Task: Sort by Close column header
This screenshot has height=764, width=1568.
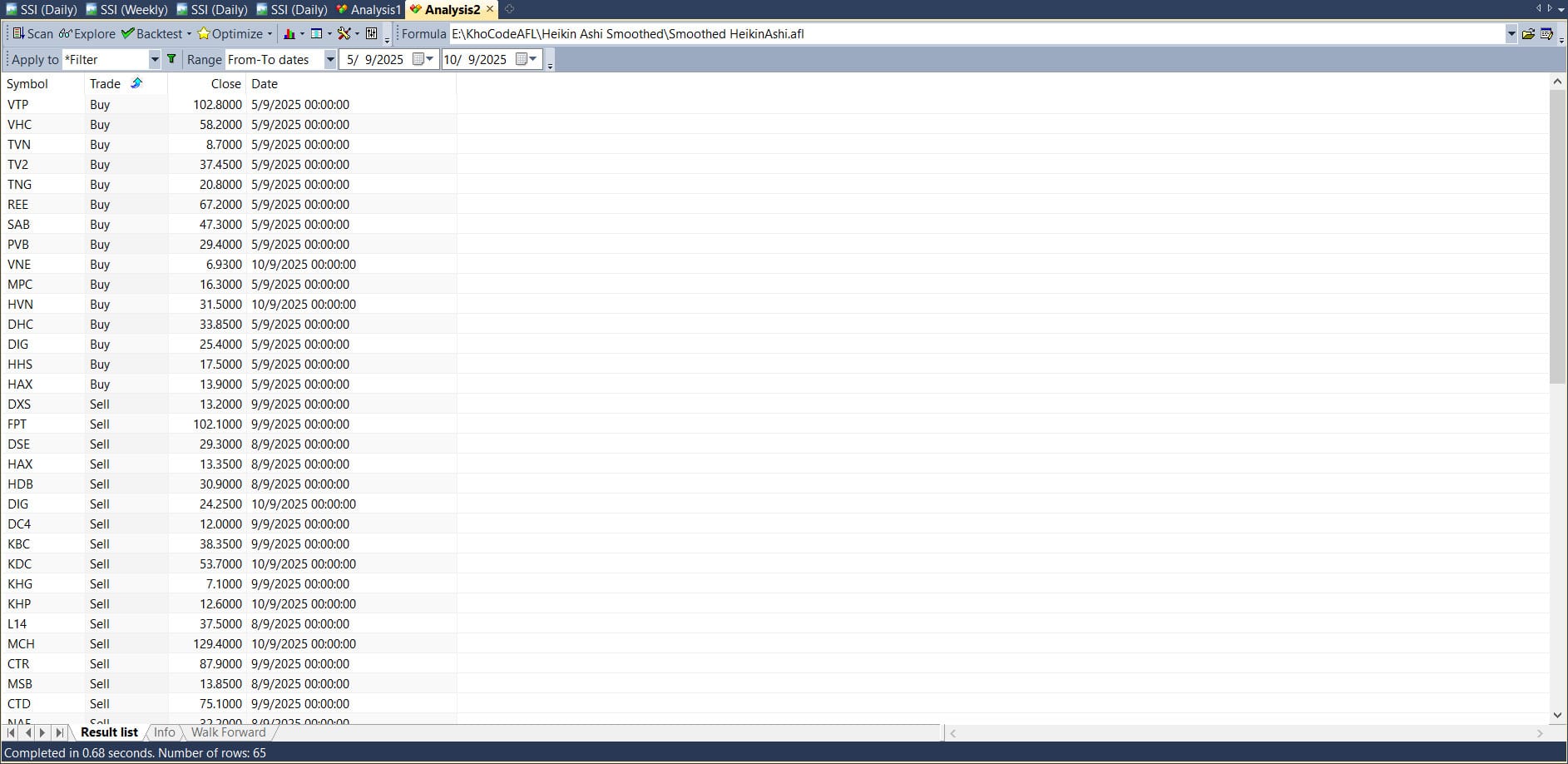Action: coord(206,83)
